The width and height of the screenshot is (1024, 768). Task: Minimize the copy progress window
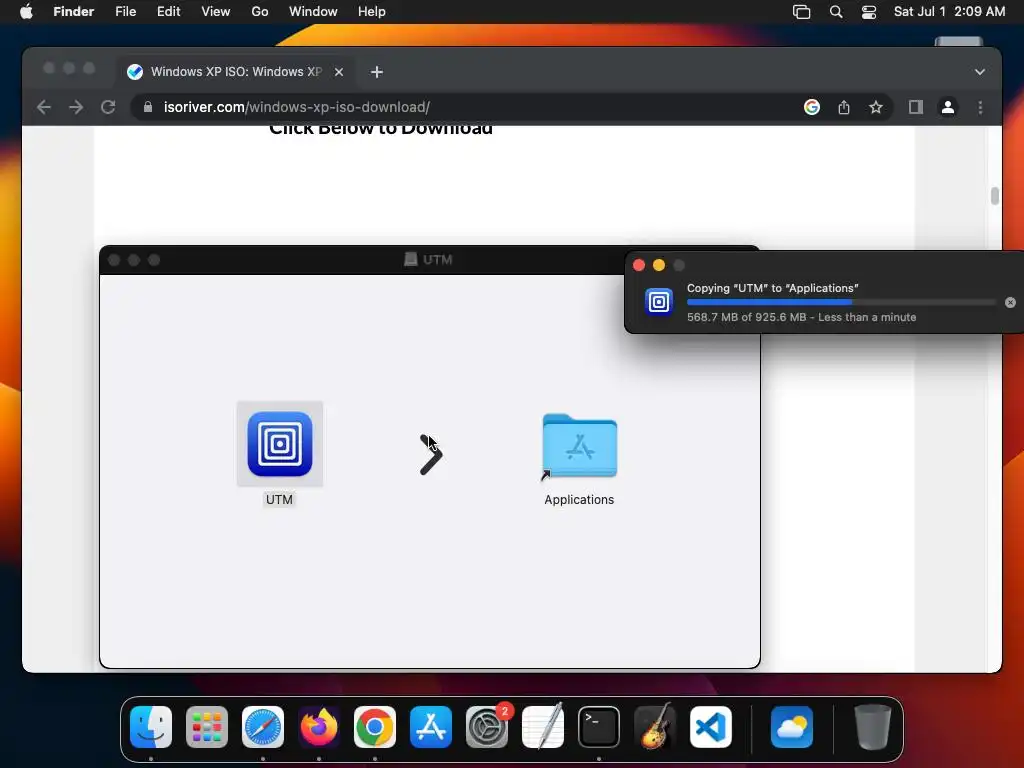(659, 265)
